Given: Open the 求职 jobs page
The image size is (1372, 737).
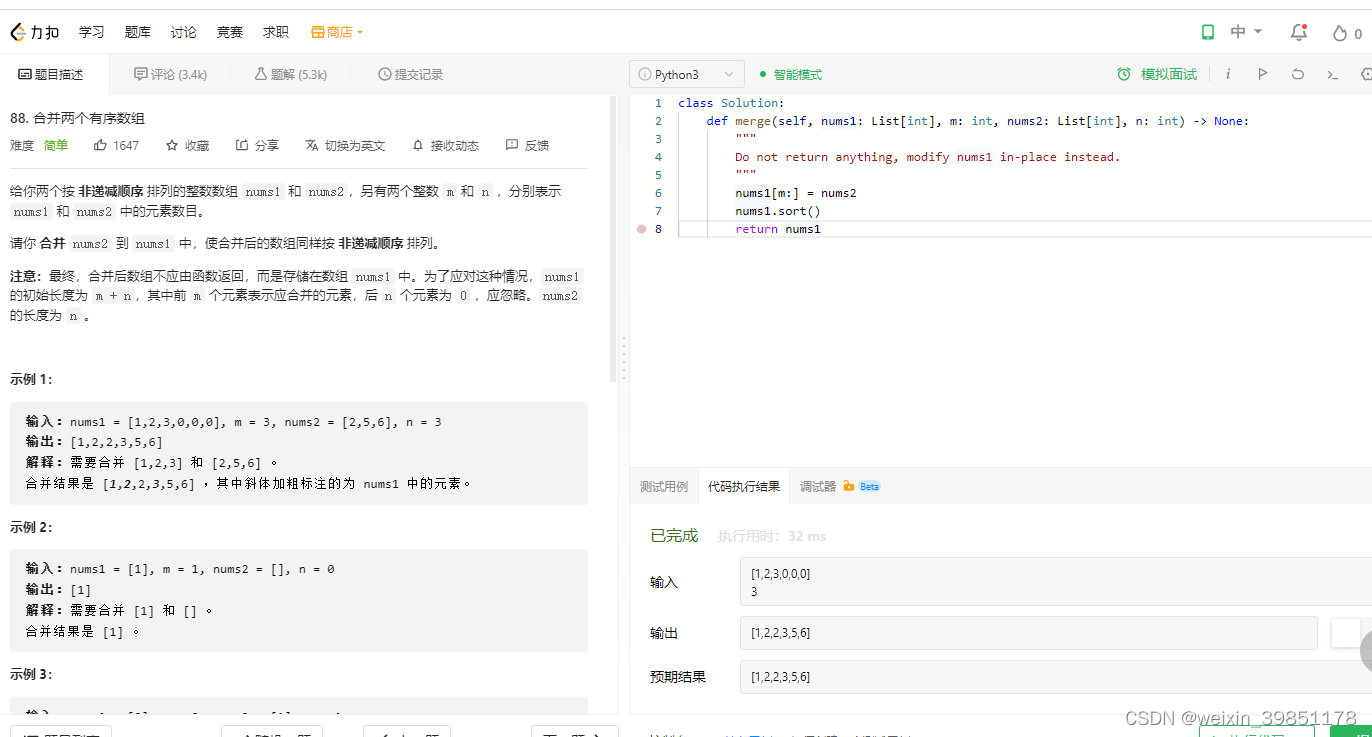Looking at the screenshot, I should point(276,32).
